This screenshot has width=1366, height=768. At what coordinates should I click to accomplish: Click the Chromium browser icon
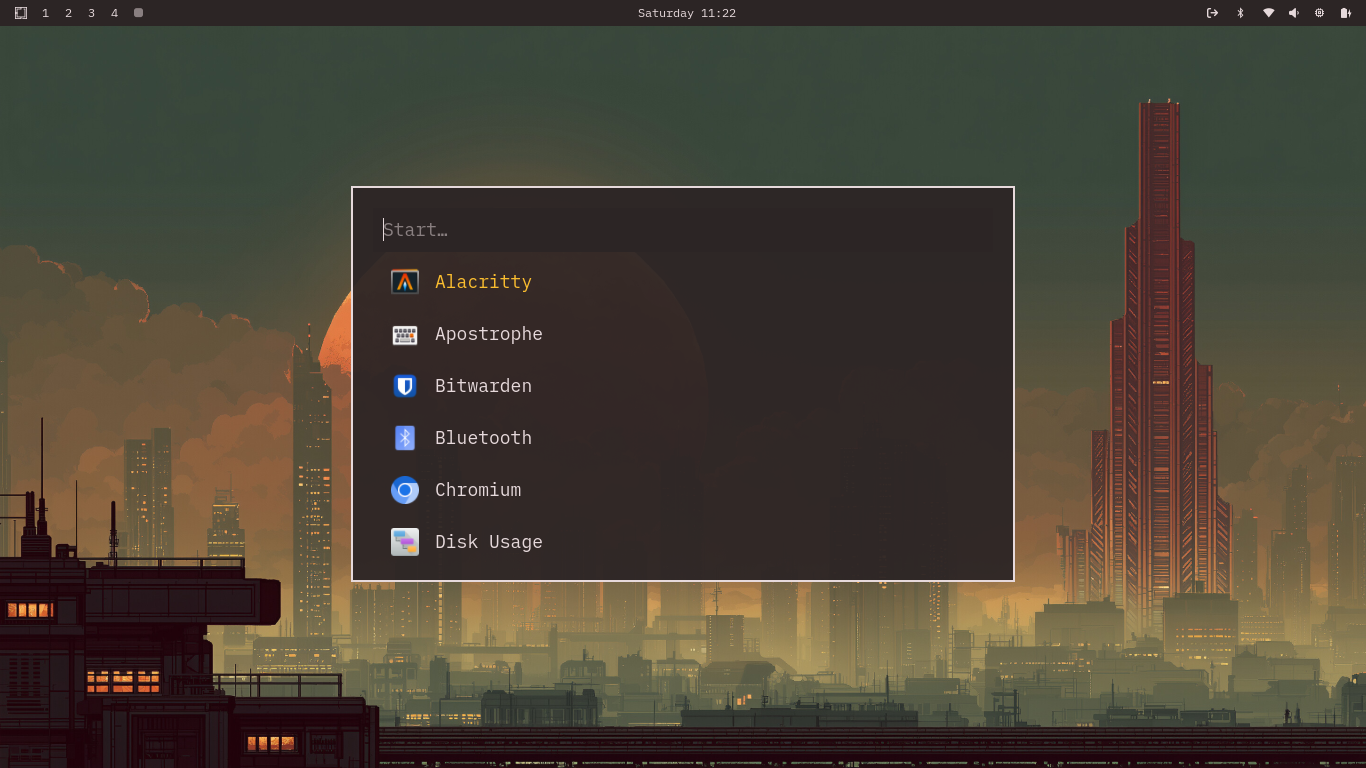[404, 490]
